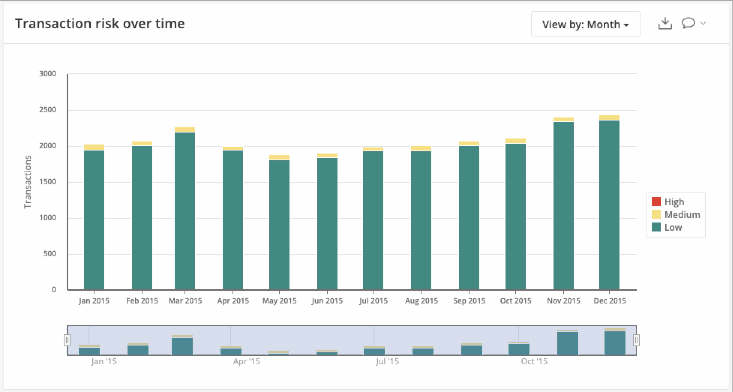Select the Apr 2015 bar

(x=233, y=218)
